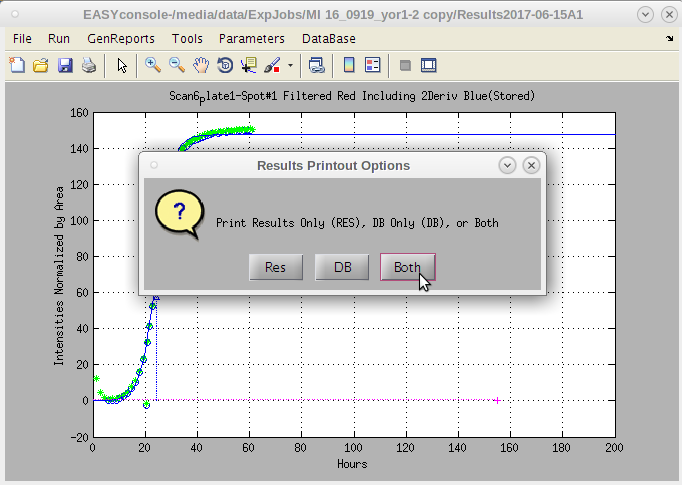Viewport: 682px width, 485px height.
Task: Activate the Zoom In magnifier tool
Action: pyautogui.click(x=153, y=65)
